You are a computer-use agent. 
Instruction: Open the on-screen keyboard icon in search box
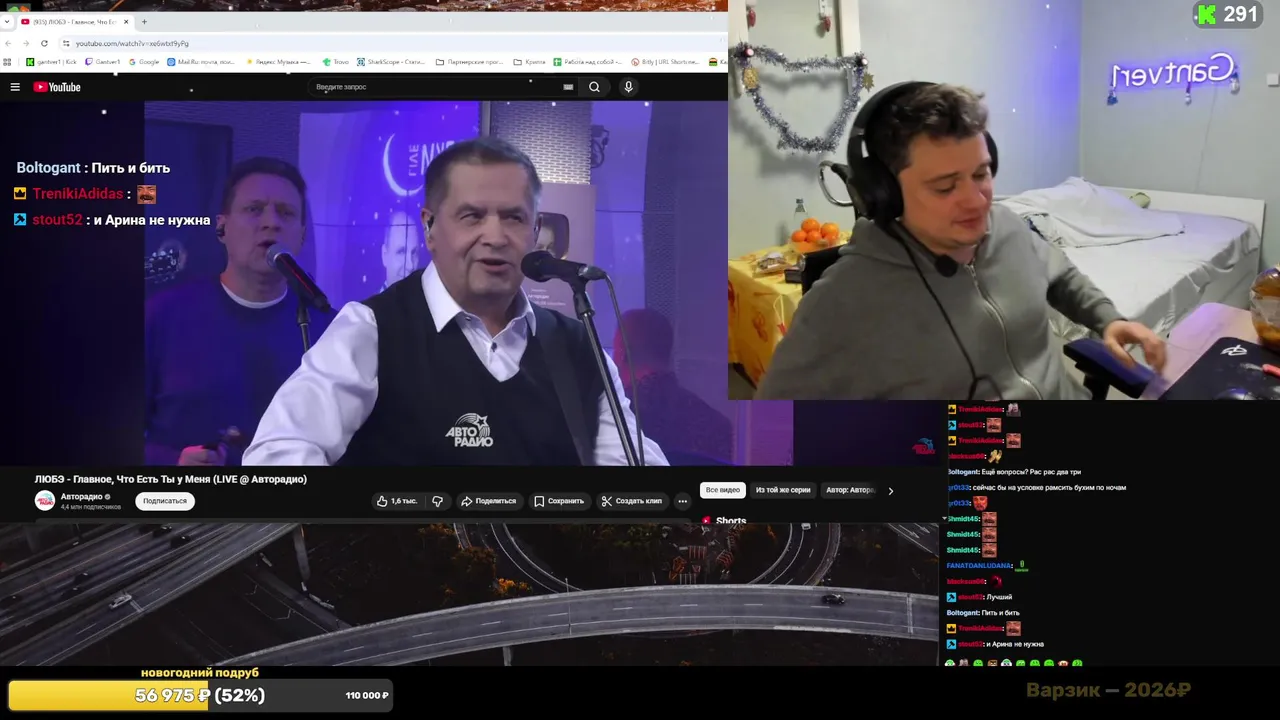click(x=568, y=87)
